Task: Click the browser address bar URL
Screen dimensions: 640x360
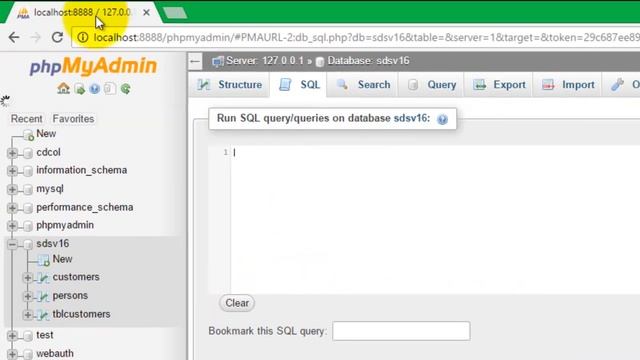Action: pyautogui.click(x=366, y=38)
